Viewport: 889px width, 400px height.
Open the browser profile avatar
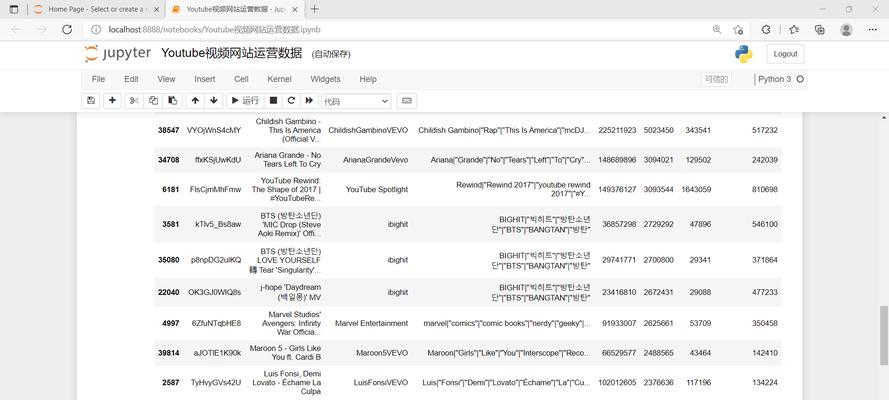846,29
